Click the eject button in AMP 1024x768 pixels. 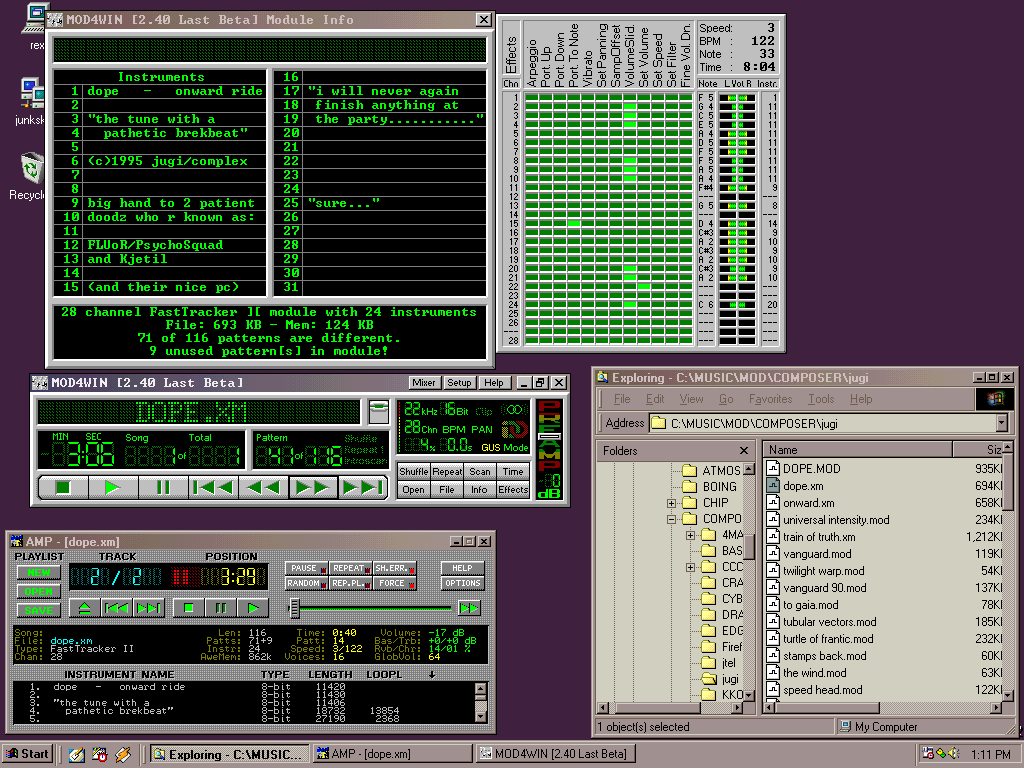pyautogui.click(x=85, y=608)
